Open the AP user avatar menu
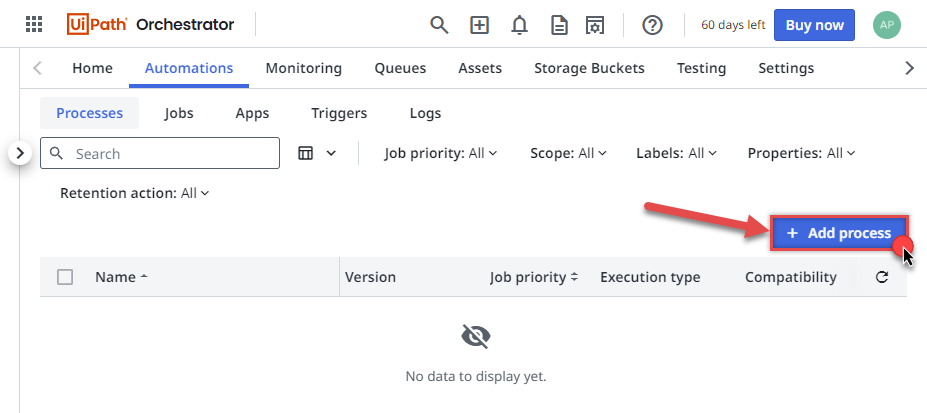 tap(886, 25)
